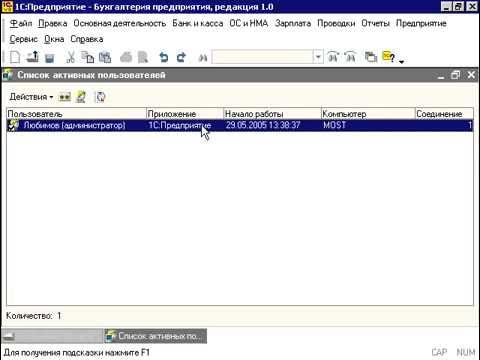Click the Redo arrow icon
Viewport: 480px width, 360px height.
point(181,57)
